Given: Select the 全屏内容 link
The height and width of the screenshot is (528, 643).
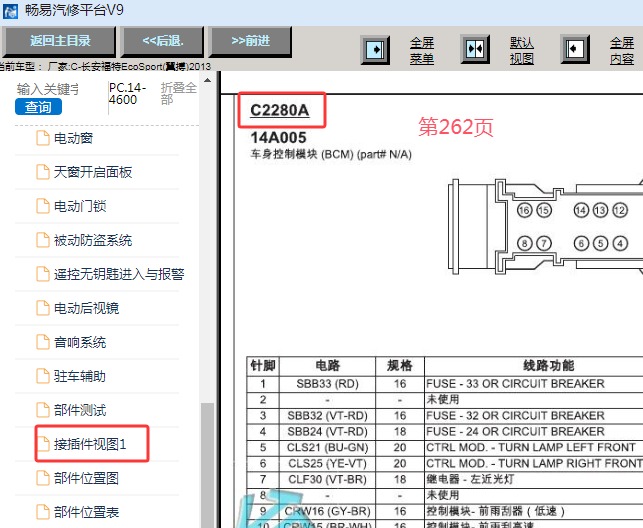Looking at the screenshot, I should pyautogui.click(x=622, y=51).
